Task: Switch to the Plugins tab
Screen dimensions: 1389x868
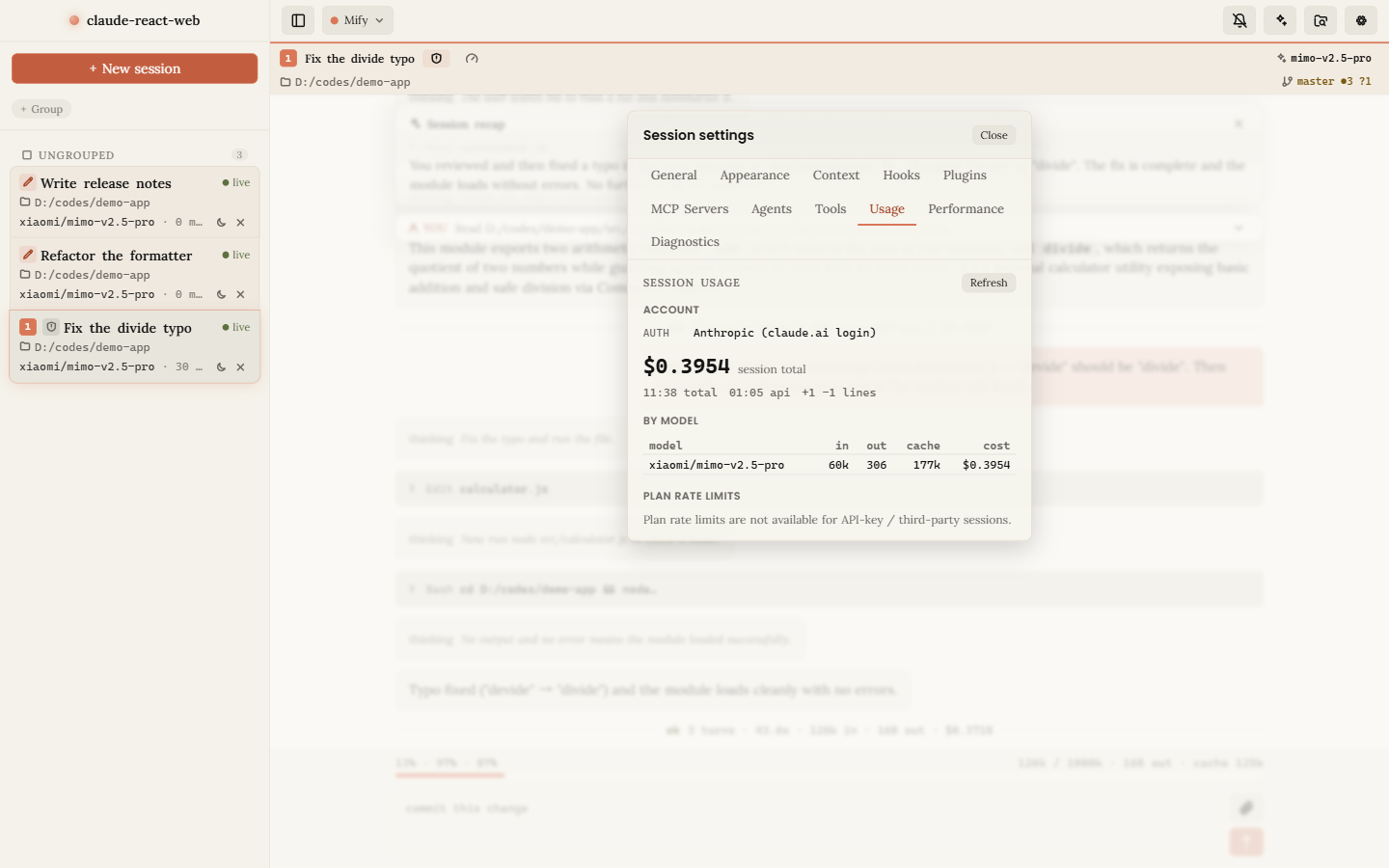Action: coord(965,176)
